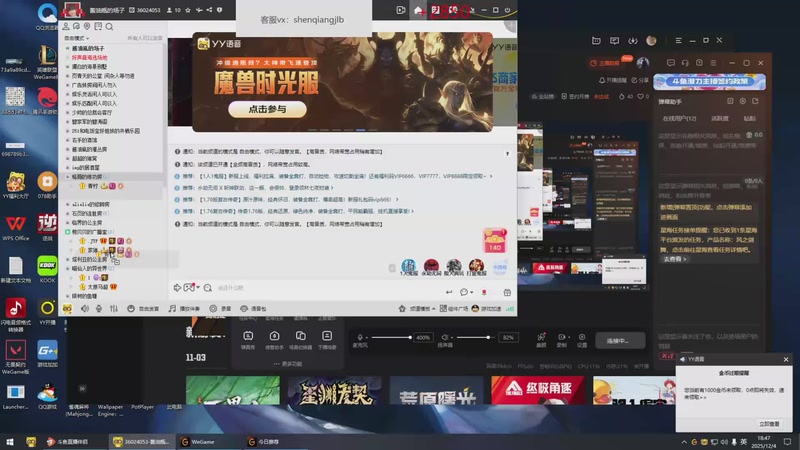Click the 点击参与 banner button

tap(267, 109)
